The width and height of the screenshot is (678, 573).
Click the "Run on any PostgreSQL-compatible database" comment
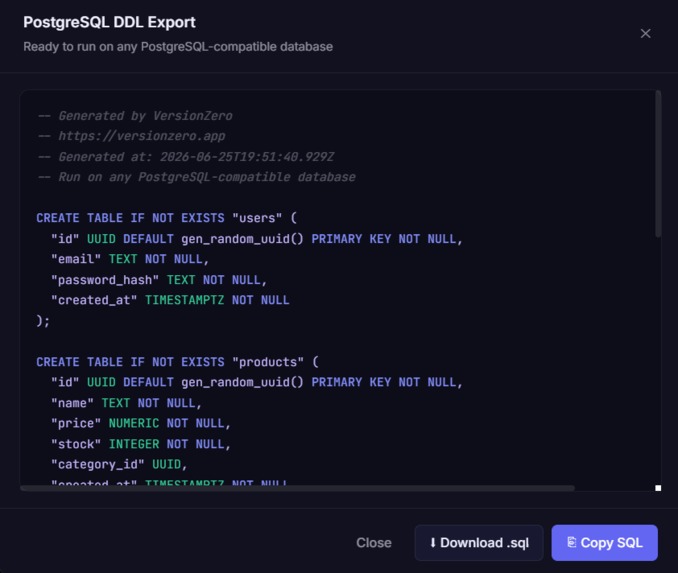(x=197, y=177)
